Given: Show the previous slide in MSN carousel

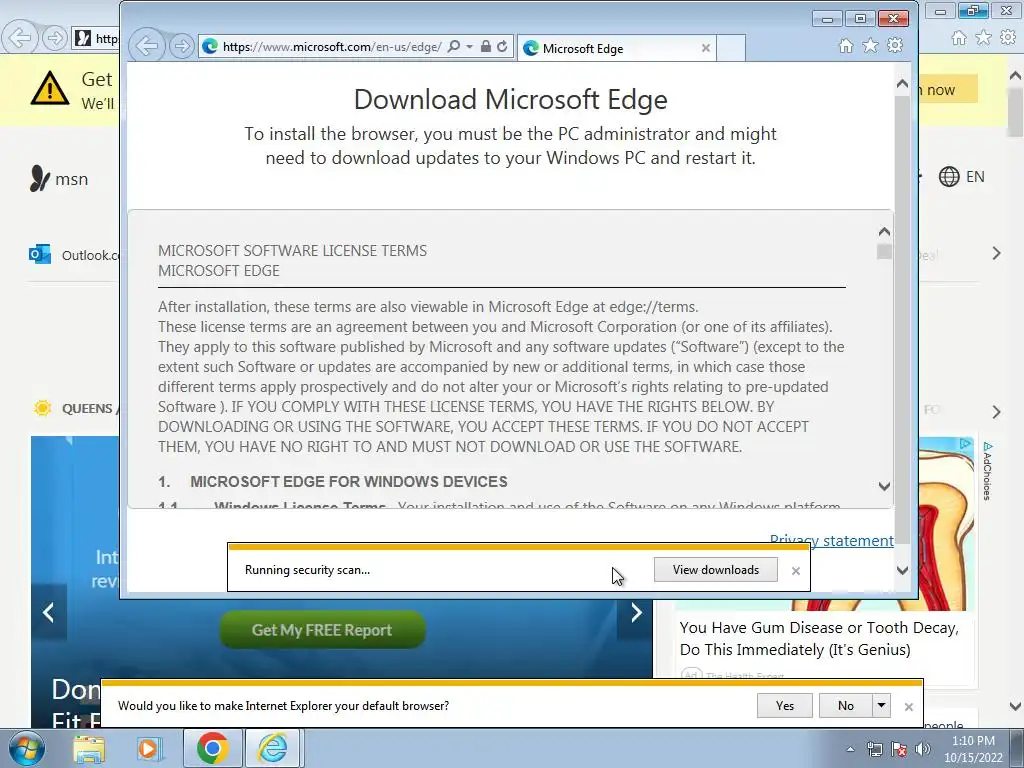Looking at the screenshot, I should [x=48, y=613].
